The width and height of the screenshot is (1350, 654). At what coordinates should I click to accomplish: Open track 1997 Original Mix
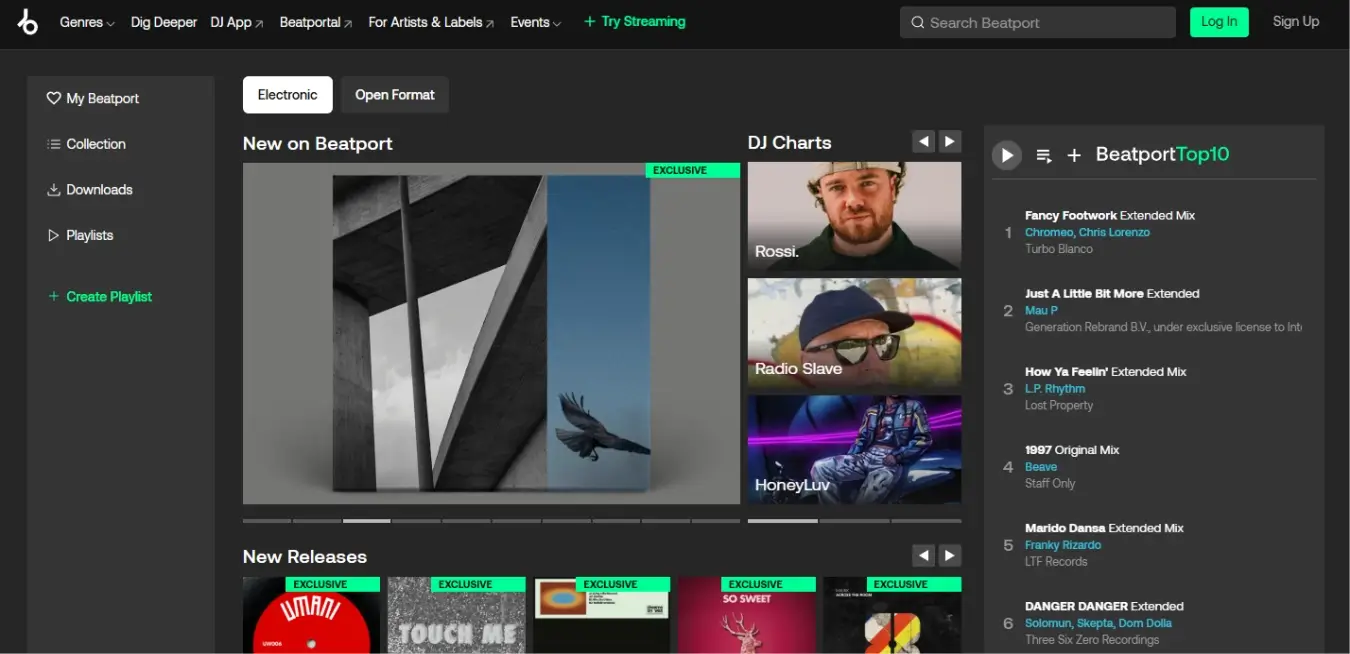[x=1072, y=450]
